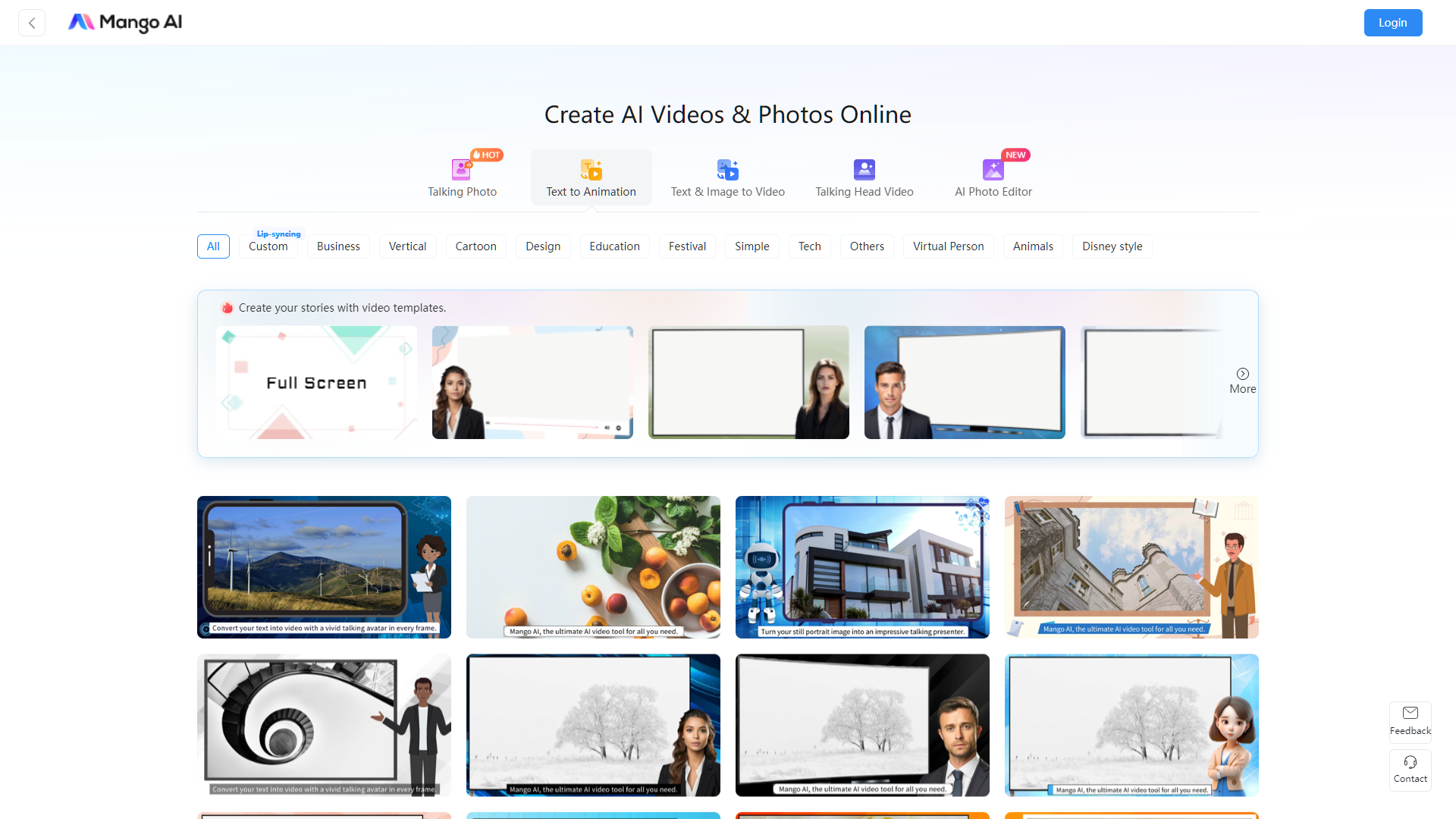Filter by Virtual Person category
Viewport: 1456px width, 819px height.
948,246
